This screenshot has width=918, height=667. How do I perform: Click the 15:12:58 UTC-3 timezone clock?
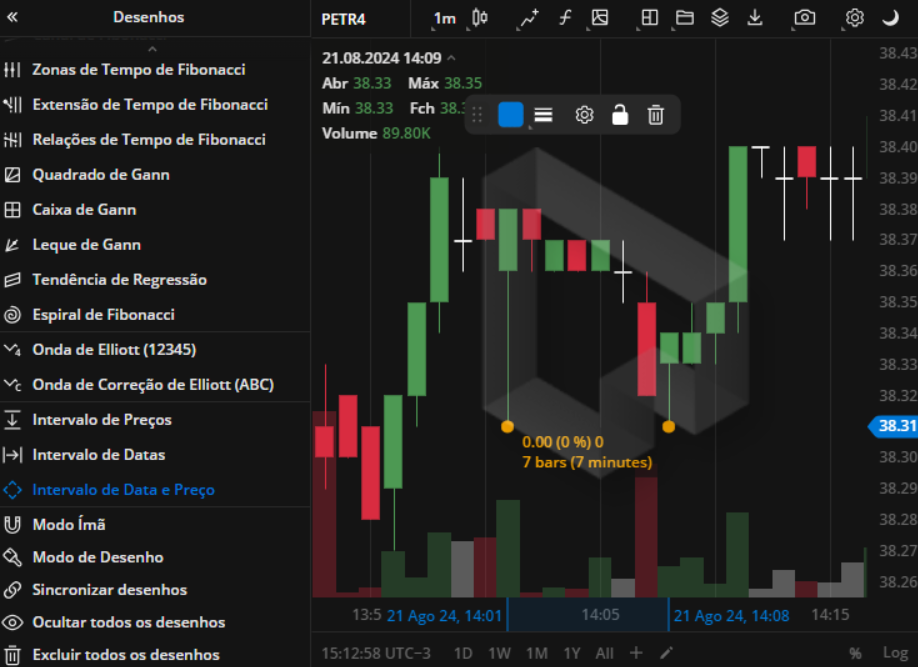coord(376,653)
